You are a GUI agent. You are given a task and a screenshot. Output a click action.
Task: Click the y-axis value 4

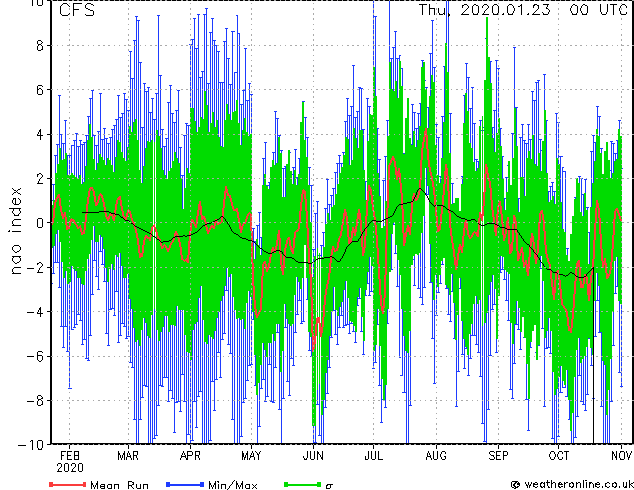tap(40, 134)
